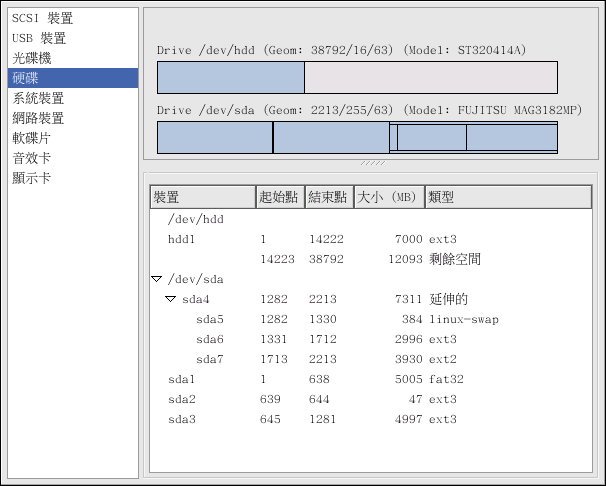
Task: Open 系統裝置 in the sidebar
Action: [x=38, y=98]
